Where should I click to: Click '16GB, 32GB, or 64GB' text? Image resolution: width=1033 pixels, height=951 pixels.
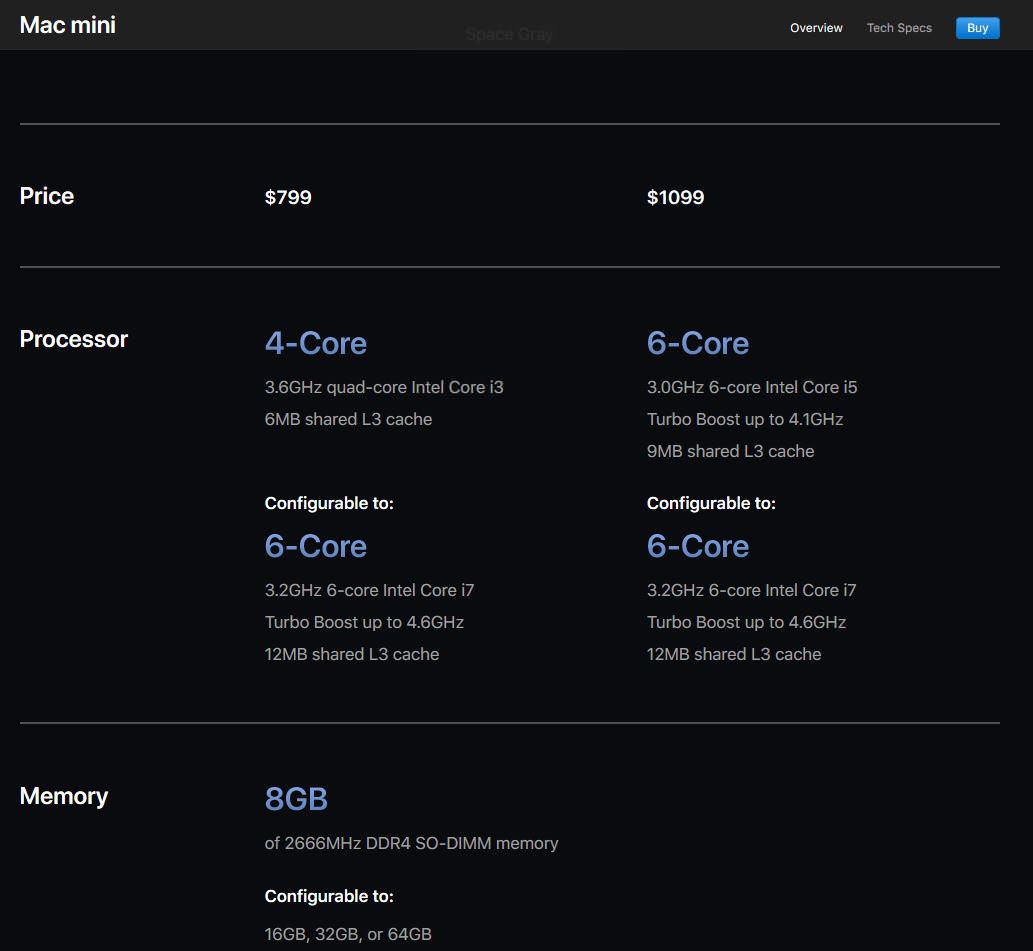point(348,935)
